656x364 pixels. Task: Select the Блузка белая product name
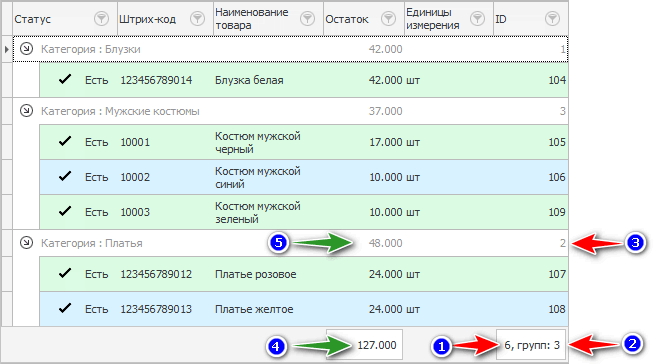click(x=249, y=80)
